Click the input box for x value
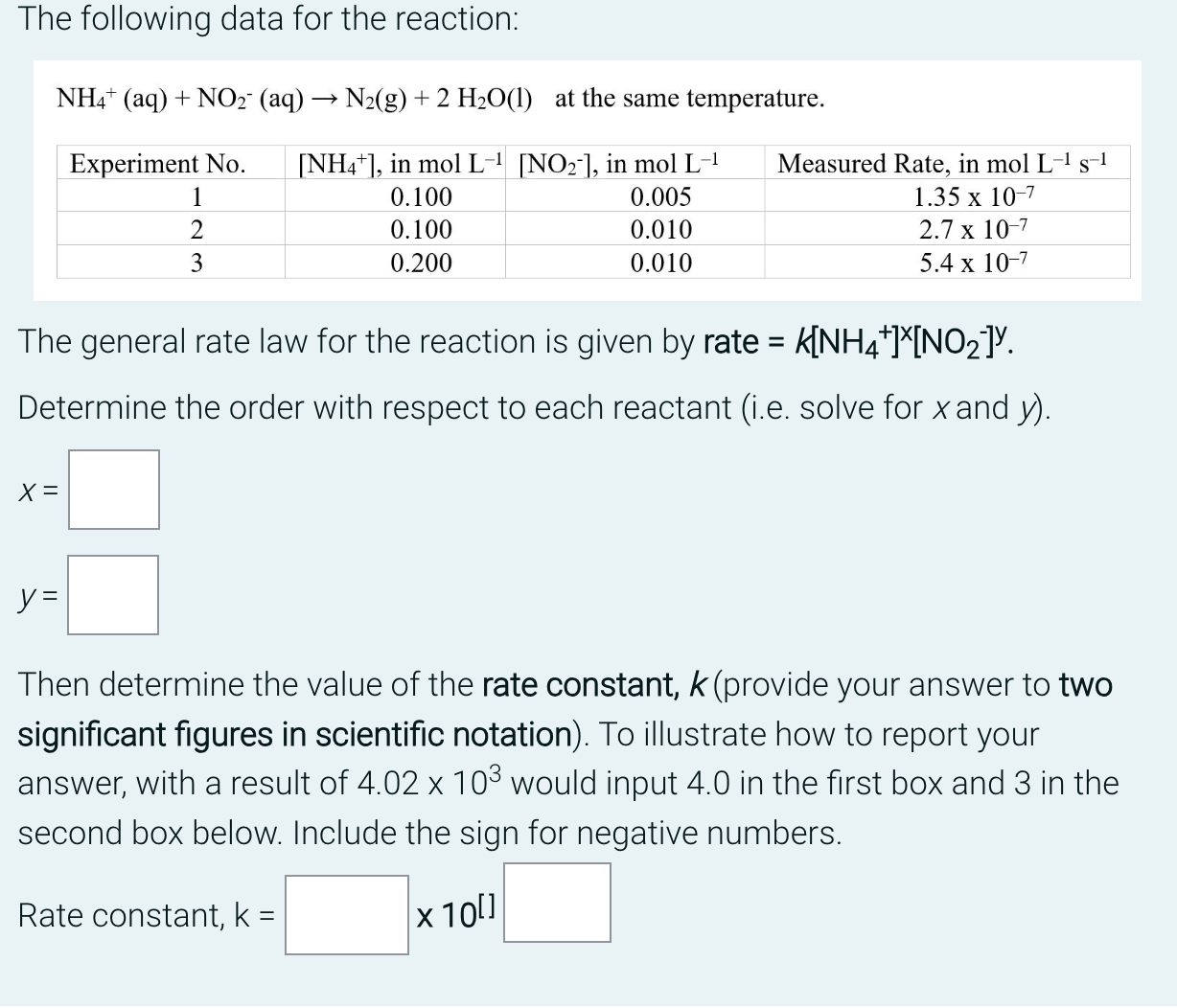This screenshot has width=1177, height=1008. [113, 490]
